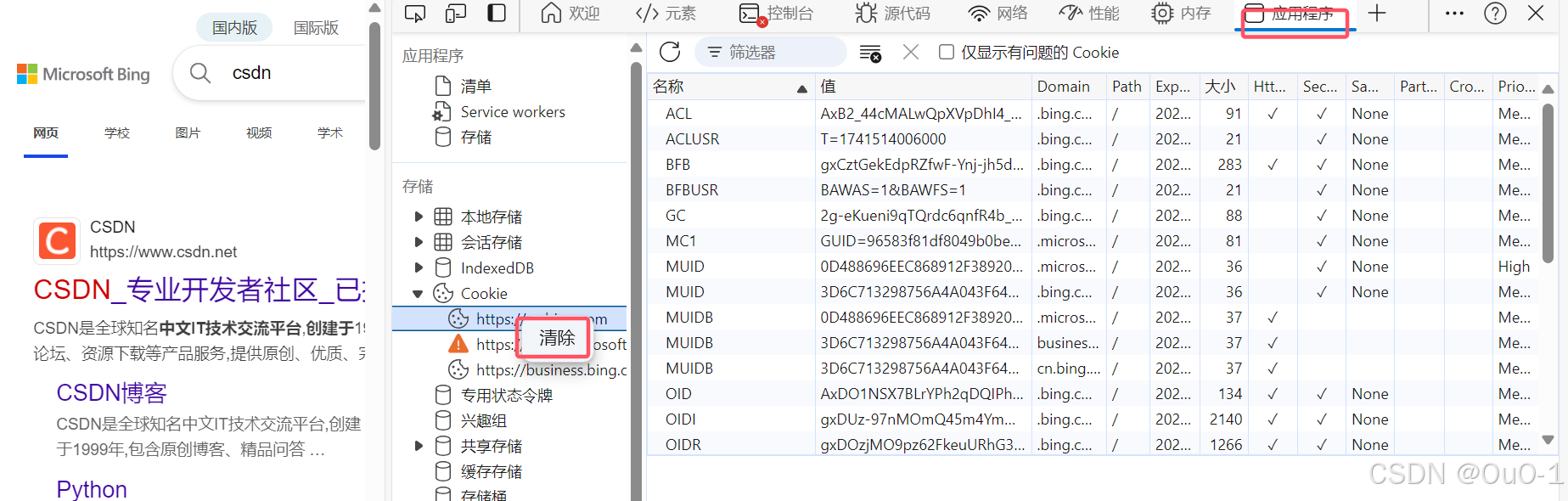The width and height of the screenshot is (1568, 501).
Task: Open the 网络 (Network) tab
Action: tap(998, 14)
